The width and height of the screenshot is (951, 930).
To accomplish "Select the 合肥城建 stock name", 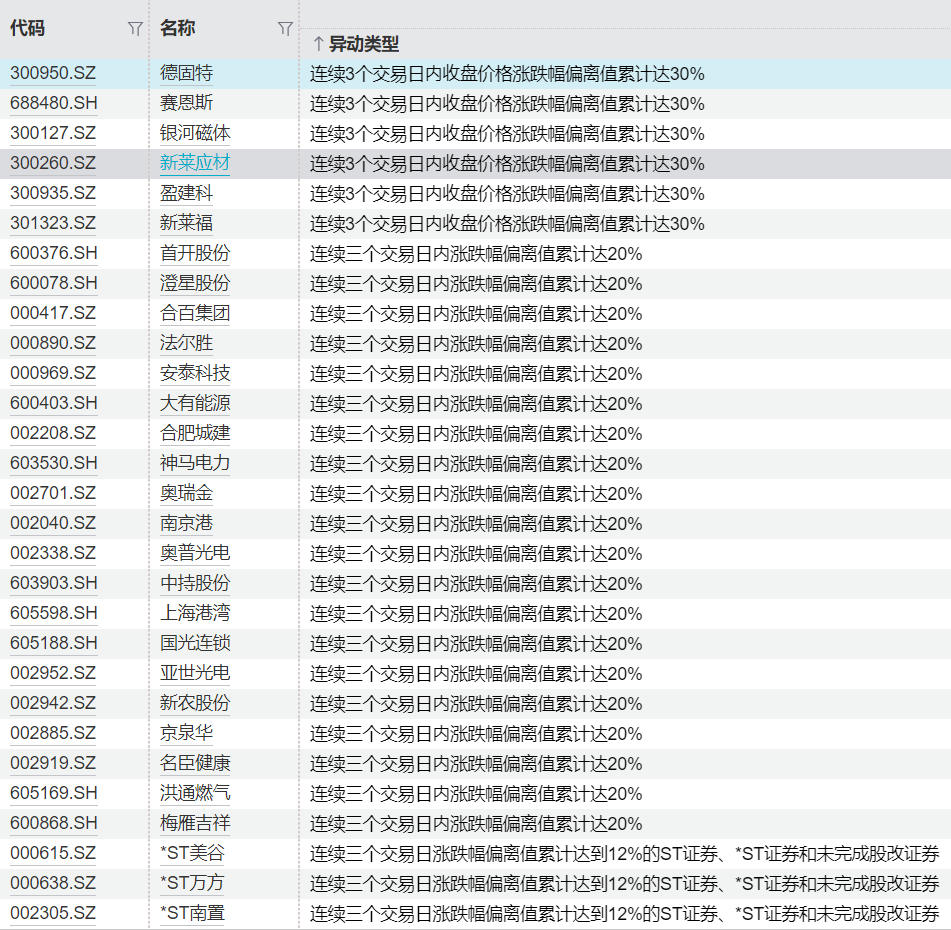I will pos(195,433).
